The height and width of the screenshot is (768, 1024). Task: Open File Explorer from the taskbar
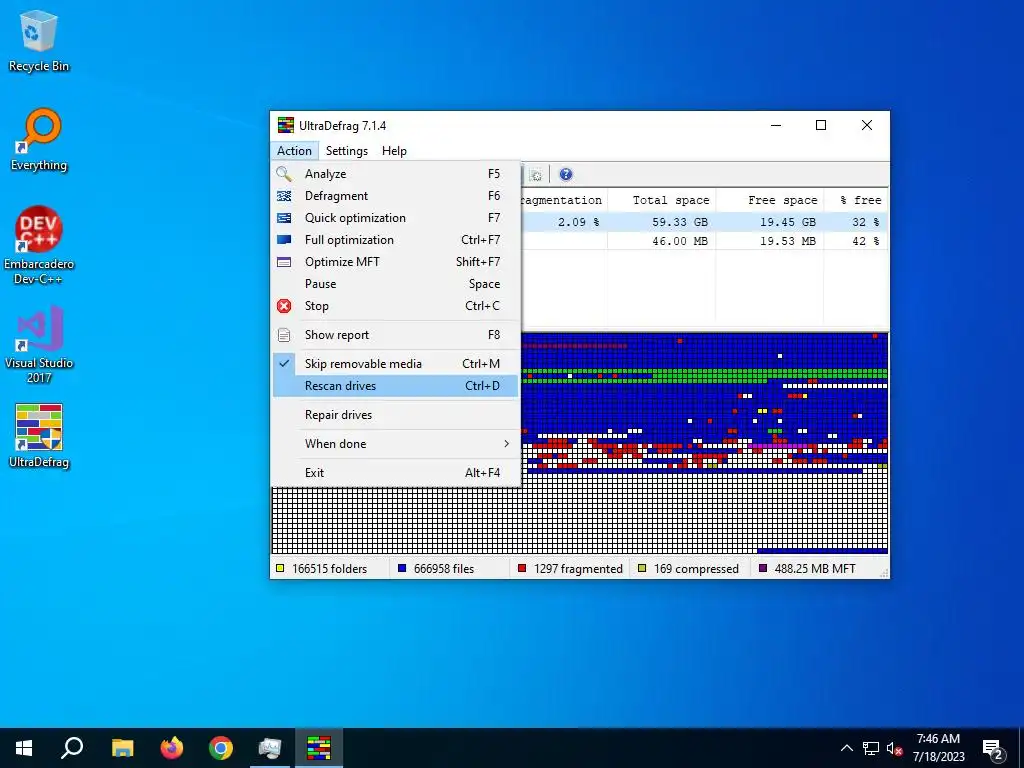(x=122, y=748)
